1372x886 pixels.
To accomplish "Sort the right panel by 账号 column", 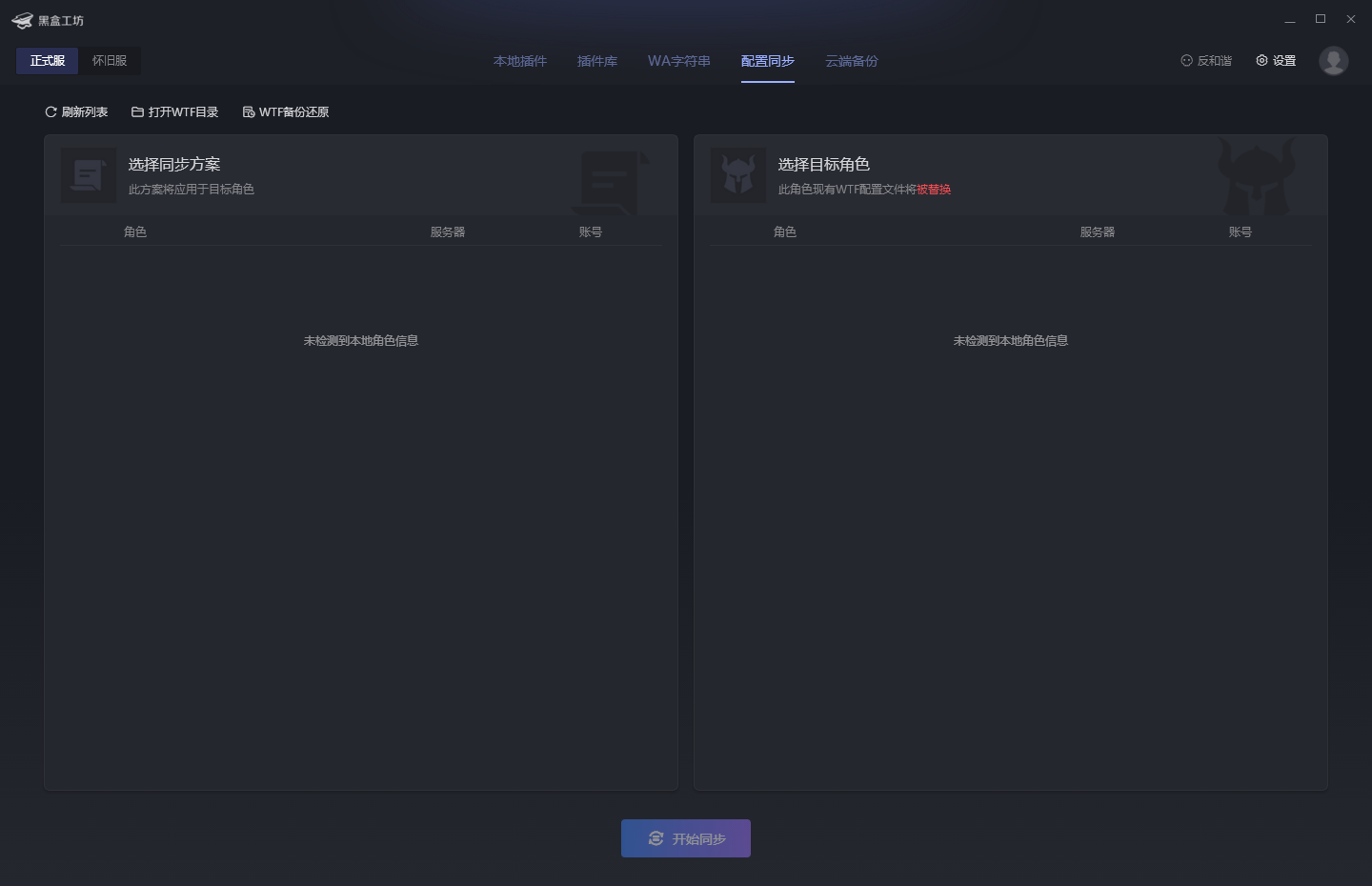I will [x=1240, y=231].
